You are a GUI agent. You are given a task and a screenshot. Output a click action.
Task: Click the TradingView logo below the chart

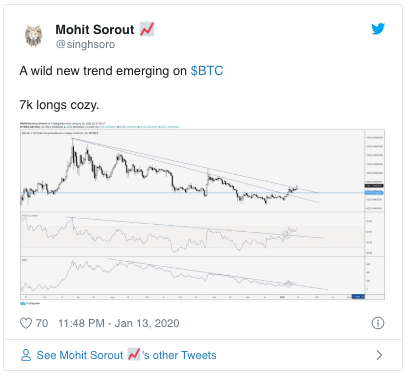click(x=30, y=303)
